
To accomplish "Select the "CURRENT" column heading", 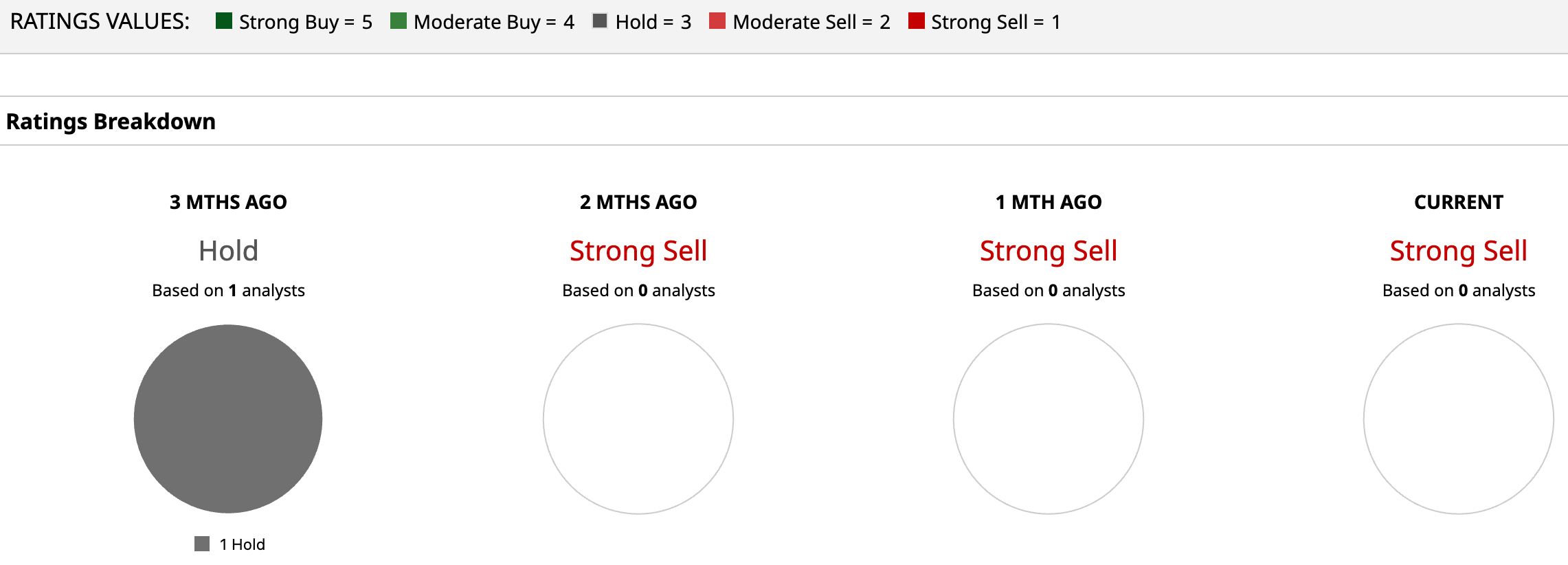I will [1459, 202].
